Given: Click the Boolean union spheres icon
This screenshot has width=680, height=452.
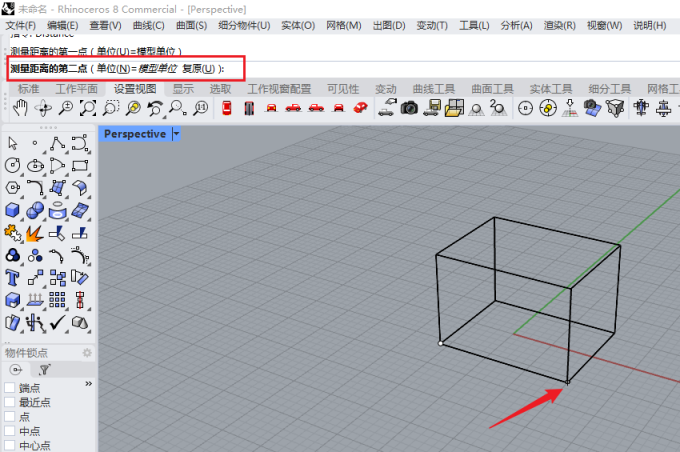Looking at the screenshot, I should coord(35,211).
